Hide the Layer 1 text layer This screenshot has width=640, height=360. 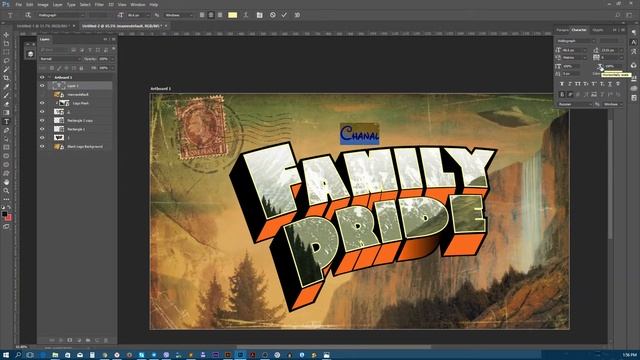42,86
